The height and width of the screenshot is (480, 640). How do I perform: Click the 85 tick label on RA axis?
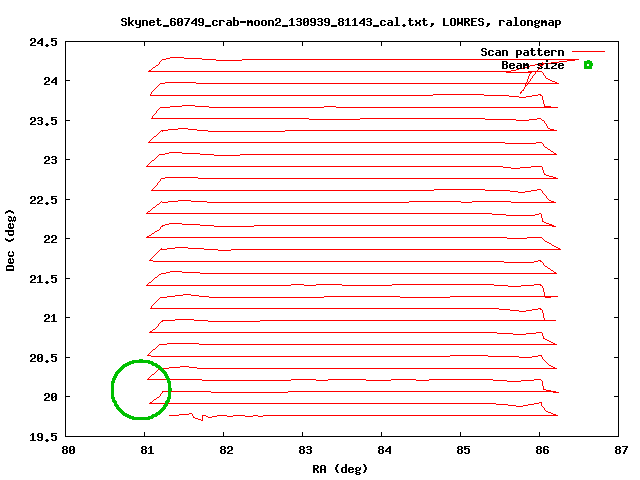tap(463, 450)
